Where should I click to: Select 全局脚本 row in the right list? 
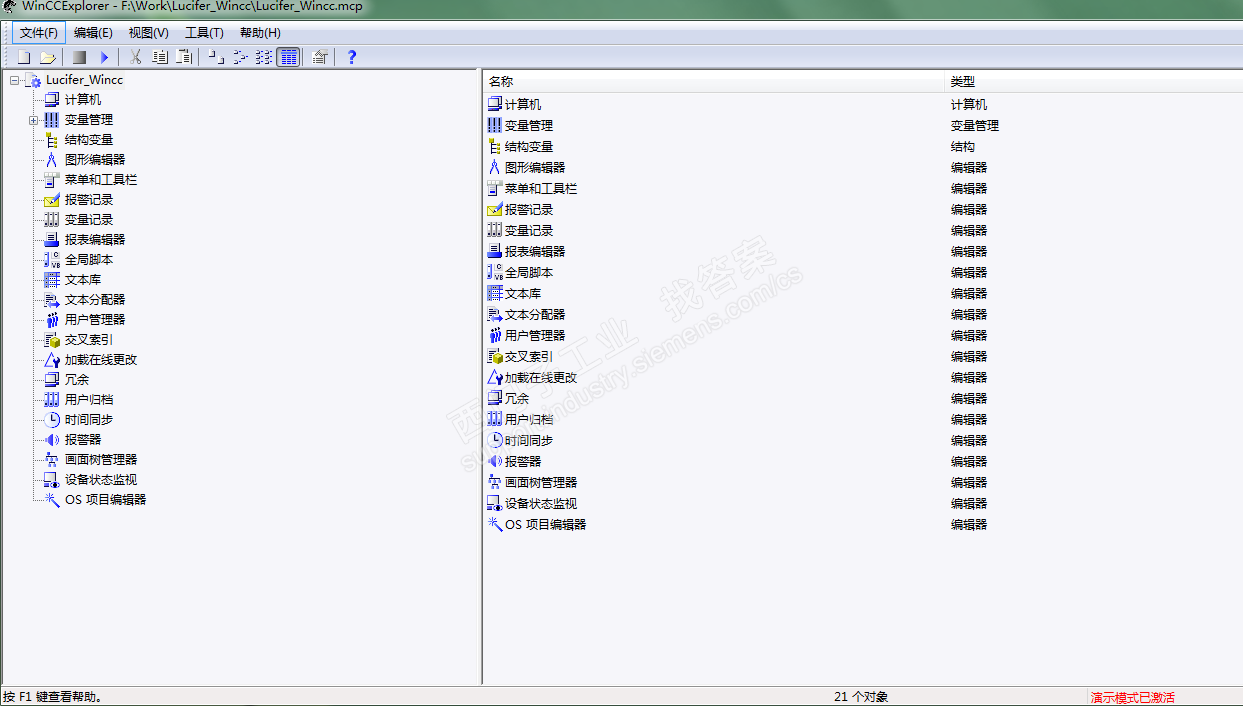point(529,272)
